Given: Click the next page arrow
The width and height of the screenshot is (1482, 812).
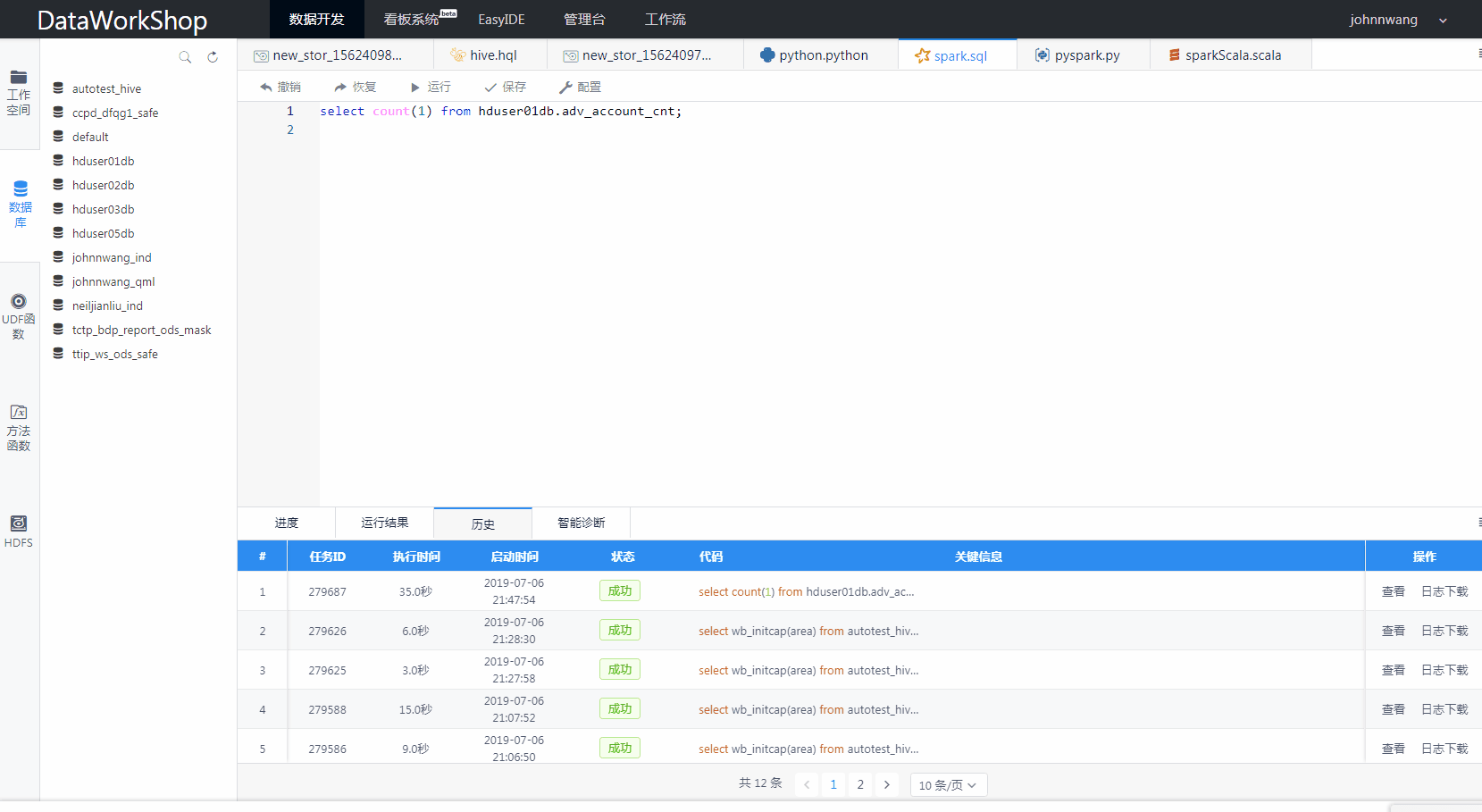Looking at the screenshot, I should pyautogui.click(x=887, y=785).
